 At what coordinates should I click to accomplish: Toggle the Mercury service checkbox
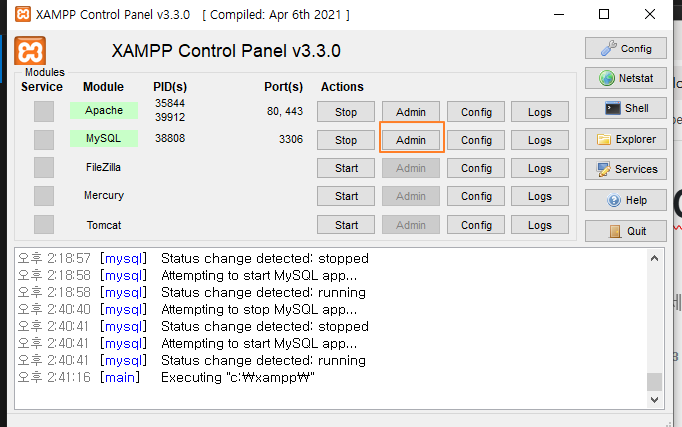[44, 196]
